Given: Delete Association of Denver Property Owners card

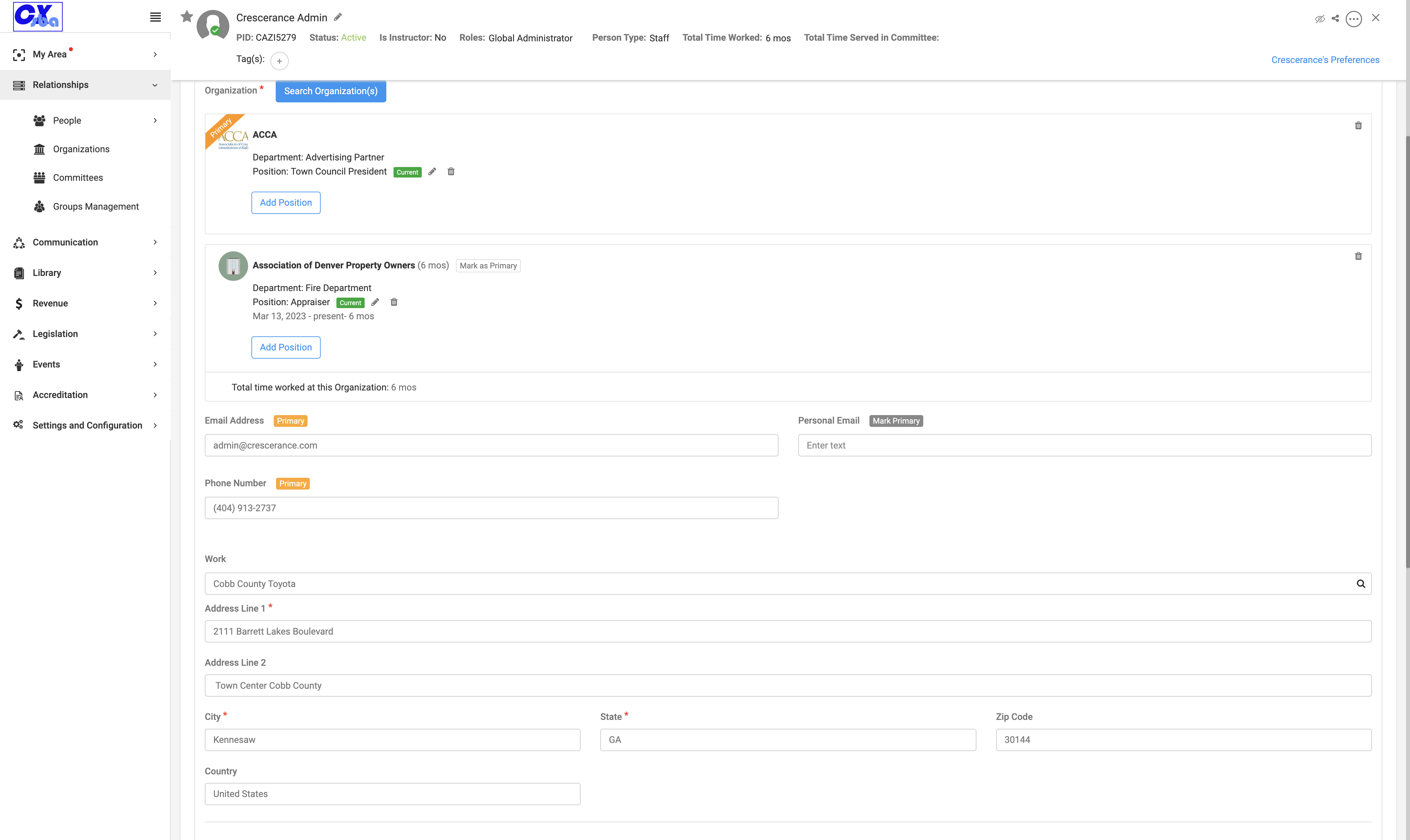Looking at the screenshot, I should (x=1358, y=256).
